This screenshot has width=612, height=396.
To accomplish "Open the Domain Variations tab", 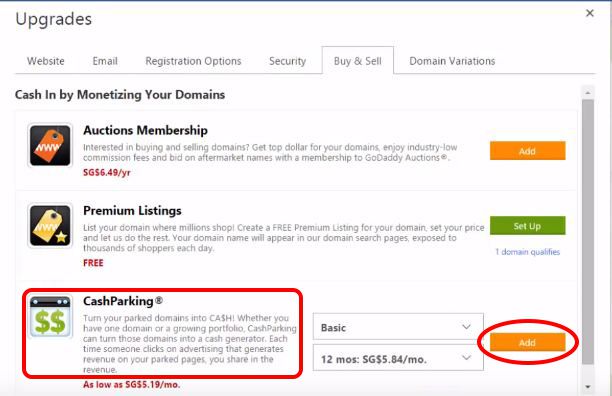I will coord(452,61).
